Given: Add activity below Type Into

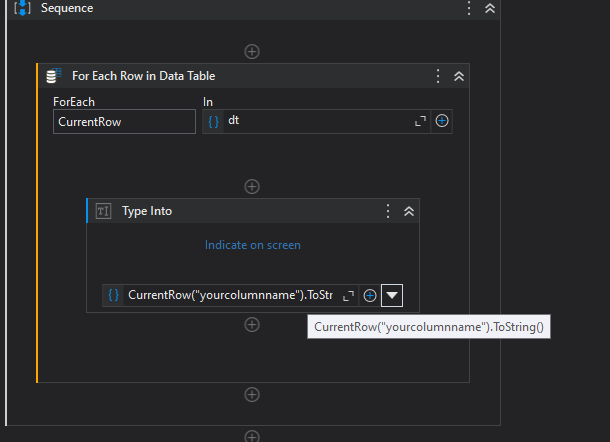Looking at the screenshot, I should coord(252,324).
